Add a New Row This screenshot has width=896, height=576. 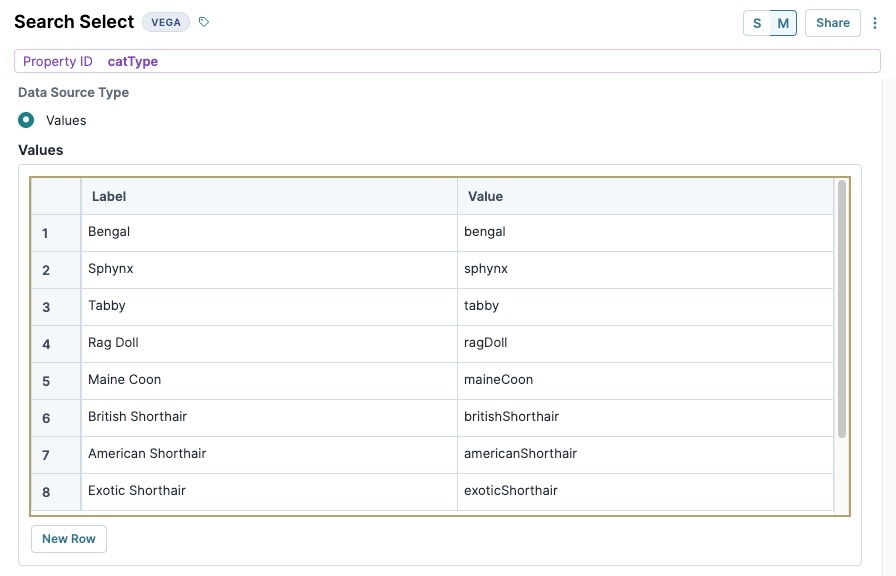(69, 539)
